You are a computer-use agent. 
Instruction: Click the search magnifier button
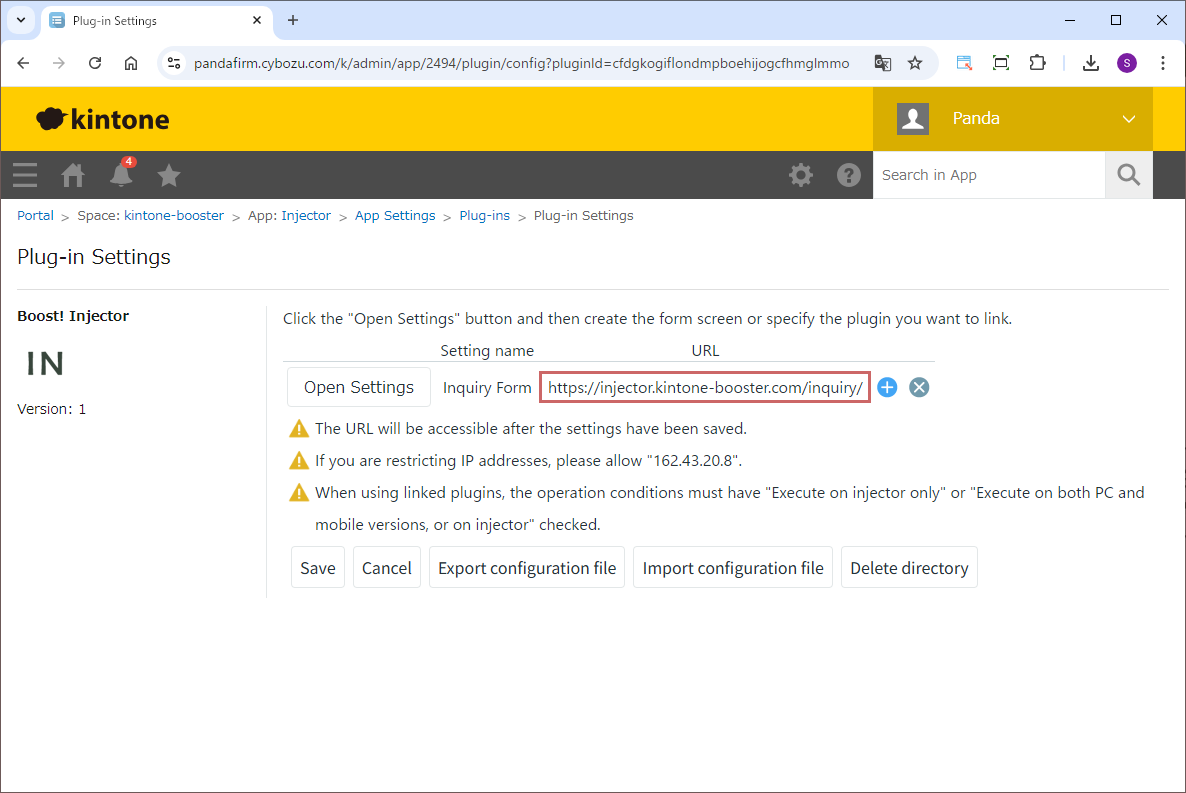coord(1128,175)
